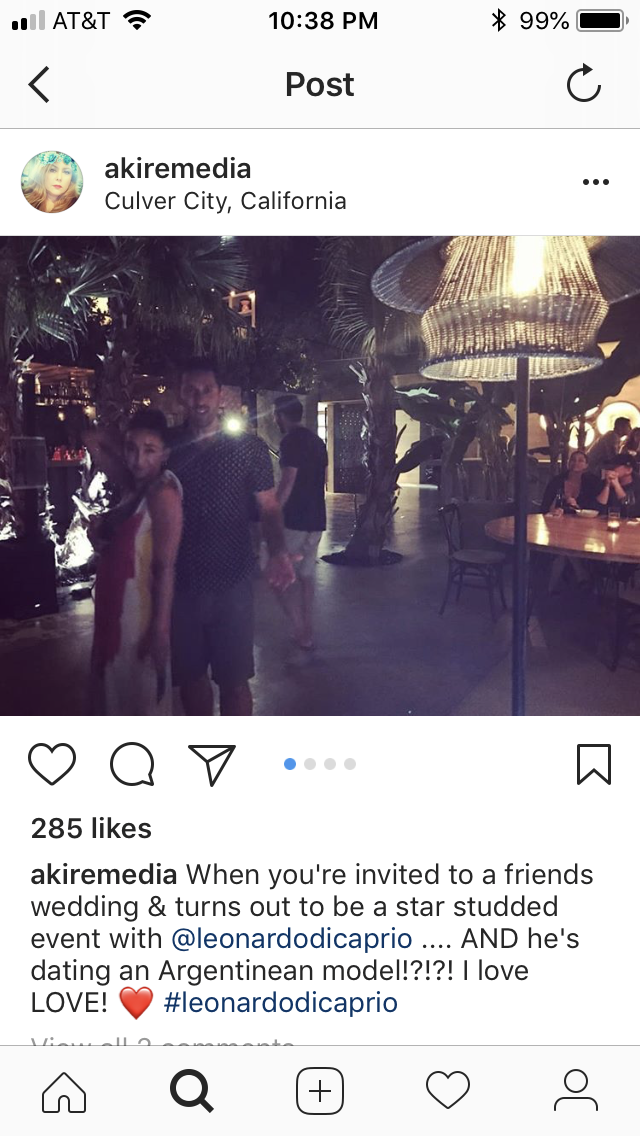Refresh the post with reload icon
Viewport: 640px width, 1136px height.
[583, 83]
